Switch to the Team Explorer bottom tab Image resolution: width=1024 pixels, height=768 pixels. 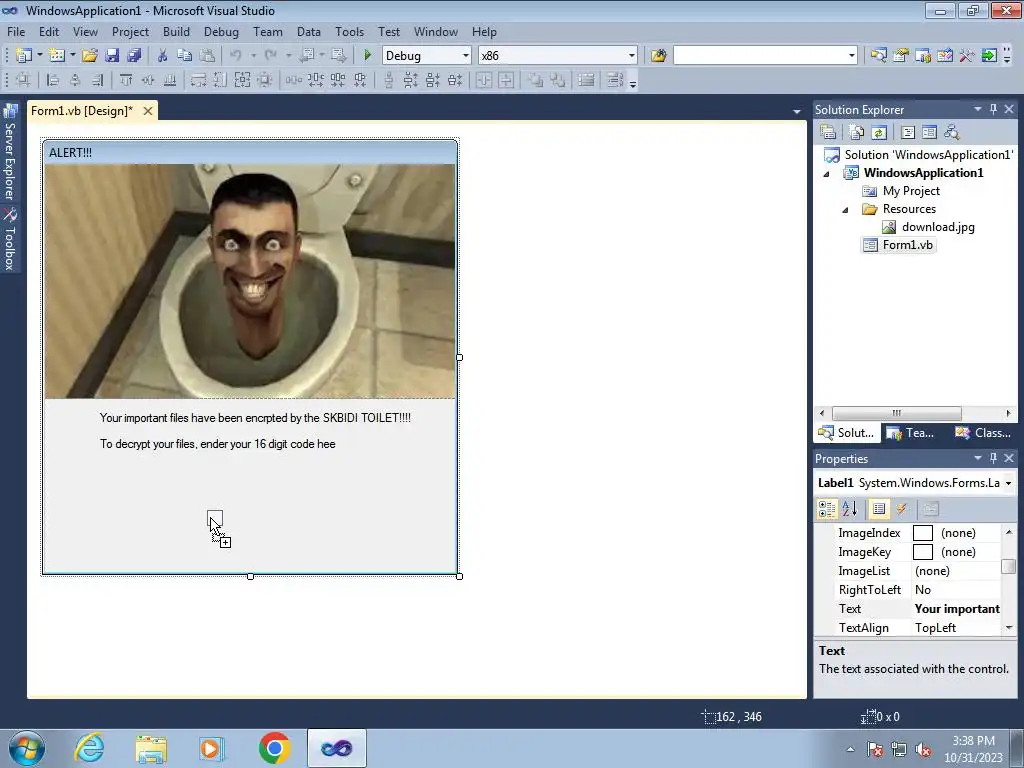click(912, 433)
